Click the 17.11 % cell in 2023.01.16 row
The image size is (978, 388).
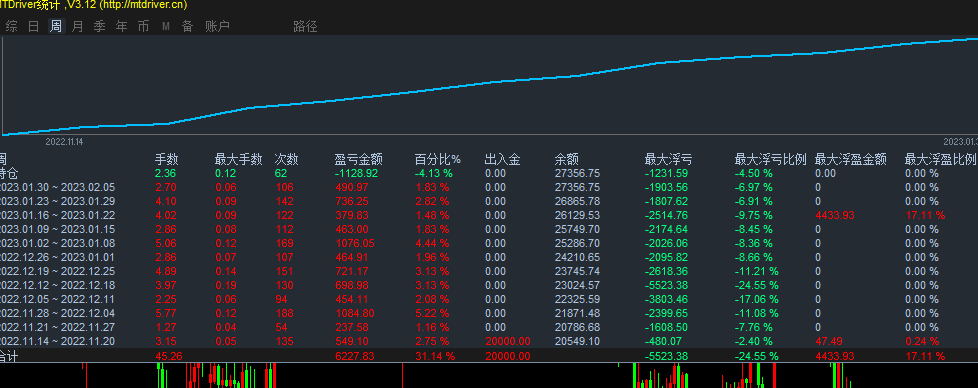pos(924,215)
